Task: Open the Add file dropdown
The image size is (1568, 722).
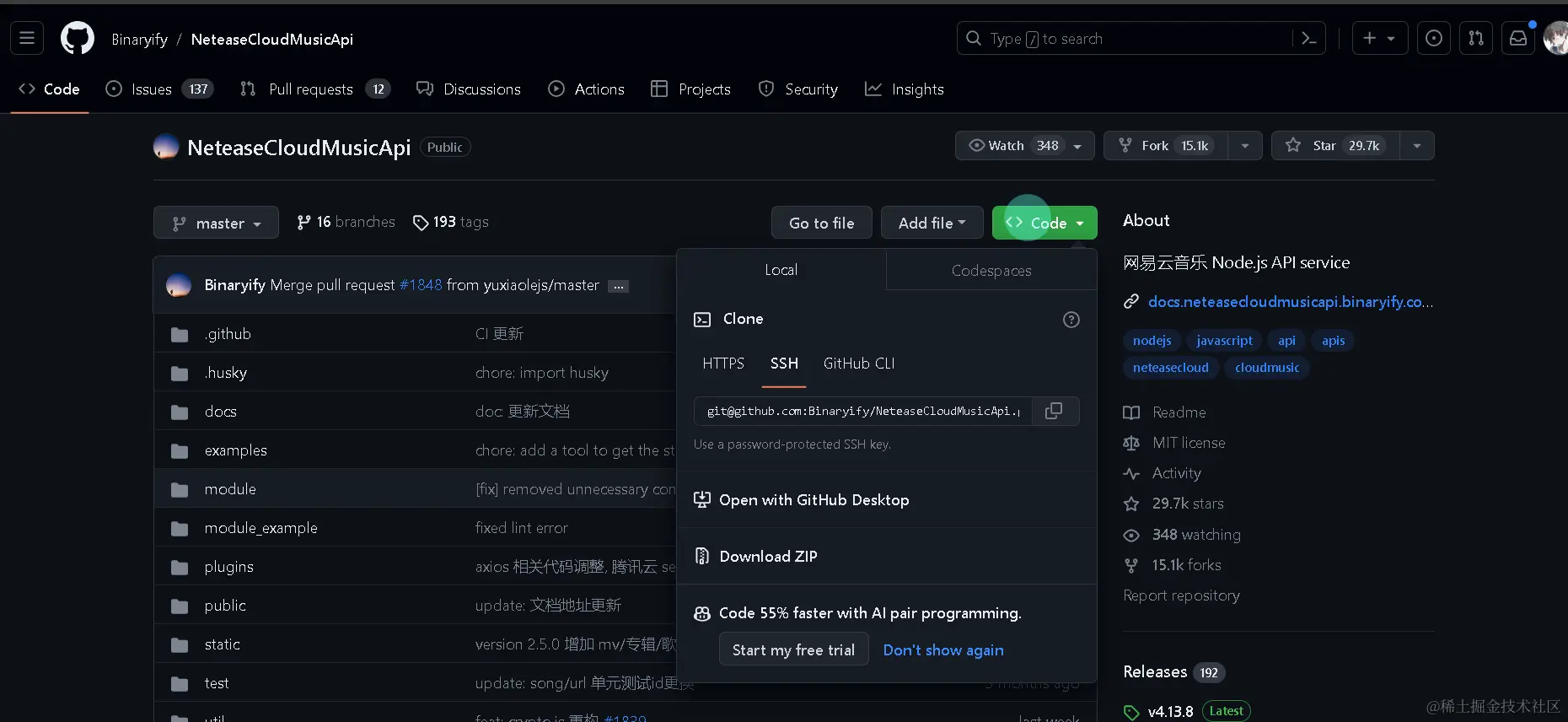Action: tap(932, 223)
